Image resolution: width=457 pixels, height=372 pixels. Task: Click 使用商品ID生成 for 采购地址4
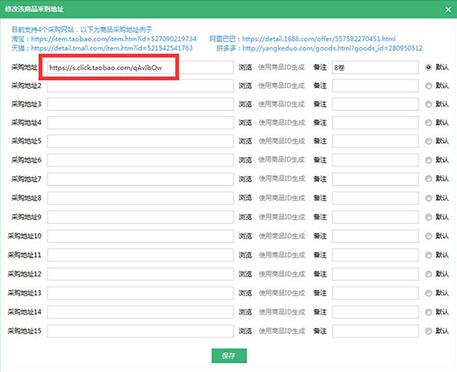pyautogui.click(x=282, y=123)
